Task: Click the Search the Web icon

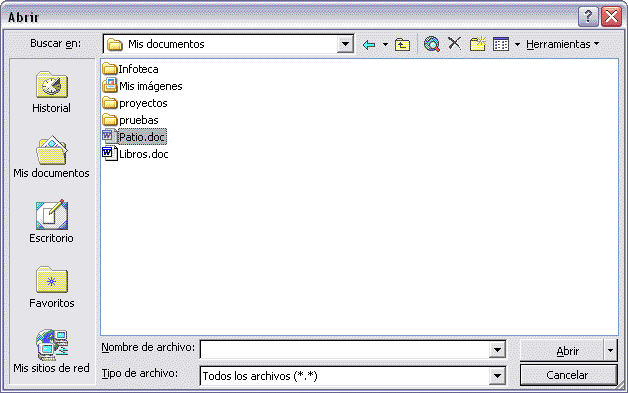Action: [x=432, y=44]
